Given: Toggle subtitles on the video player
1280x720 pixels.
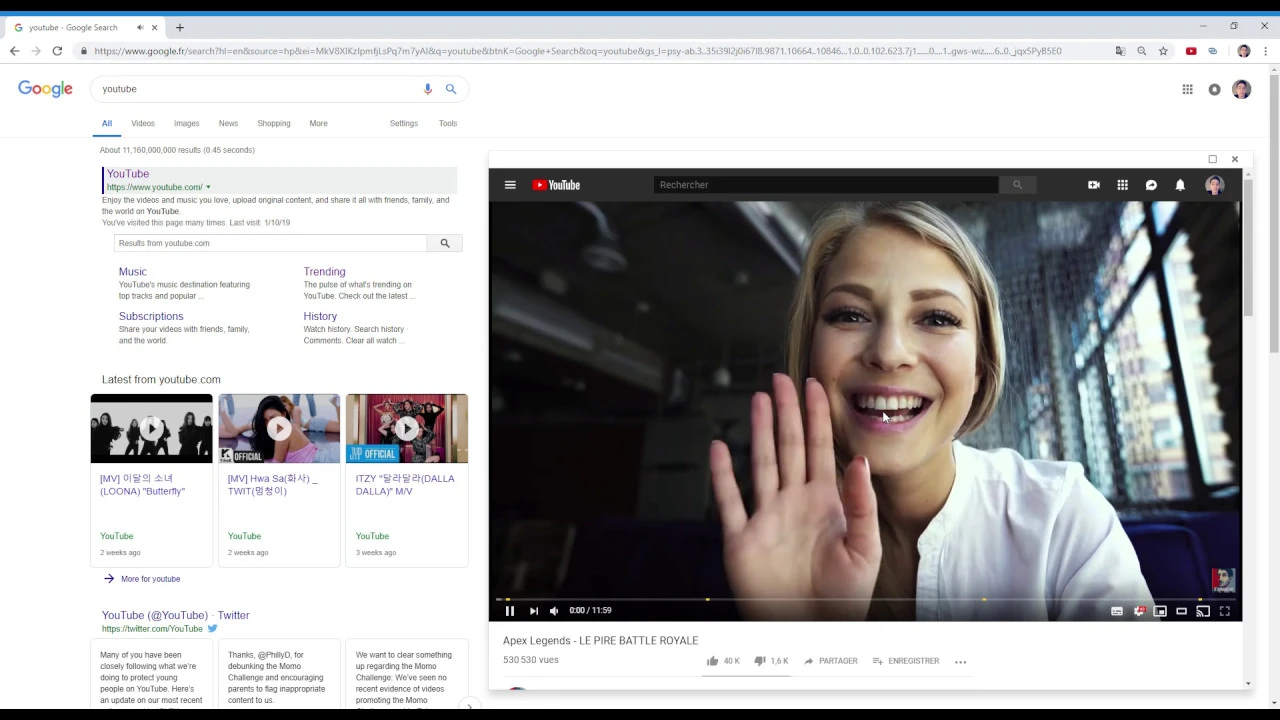Looking at the screenshot, I should pyautogui.click(x=1117, y=611).
